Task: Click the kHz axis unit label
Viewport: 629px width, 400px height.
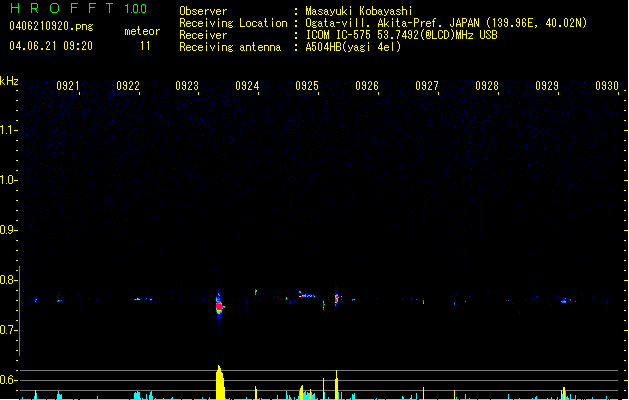Action: 9,81
